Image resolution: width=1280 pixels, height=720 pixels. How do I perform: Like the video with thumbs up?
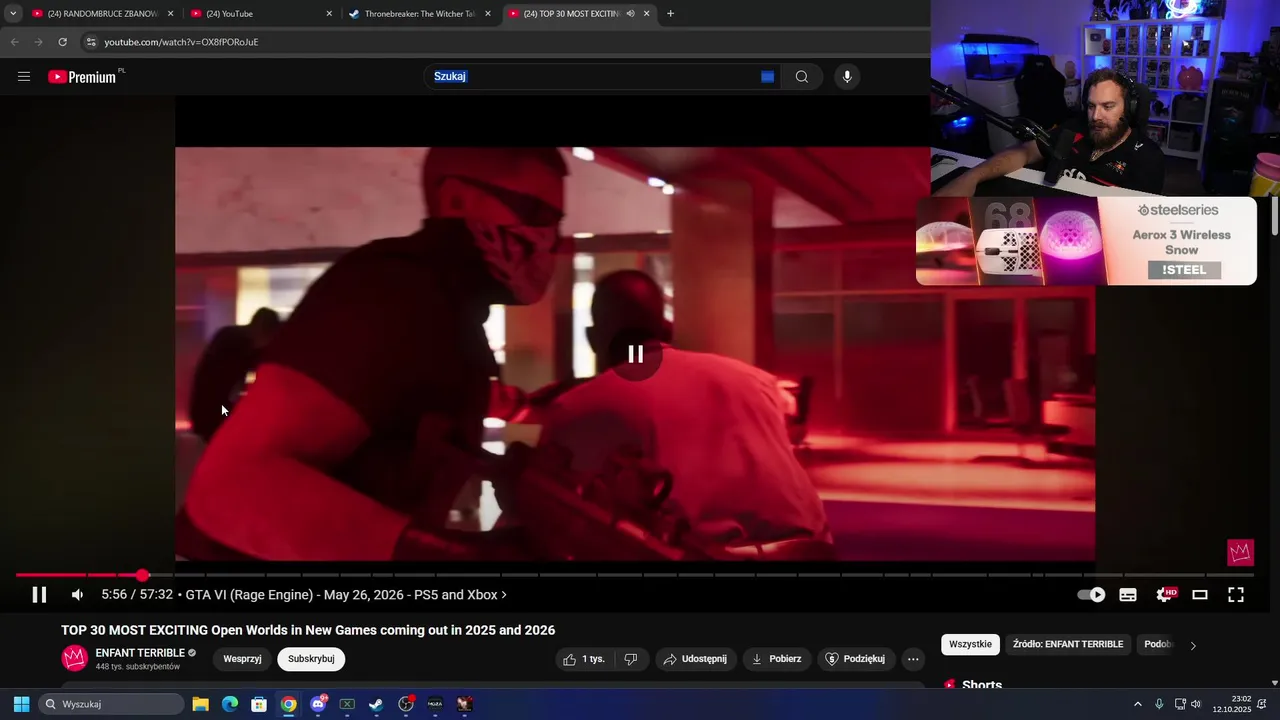584,659
